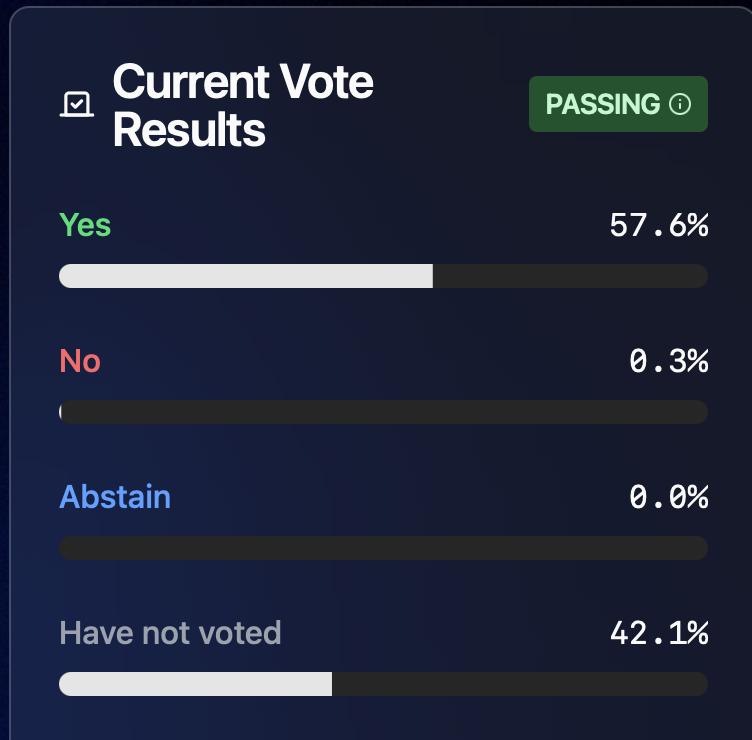Click the unfilled part of the 'Have not voted' bar

tap(520, 684)
